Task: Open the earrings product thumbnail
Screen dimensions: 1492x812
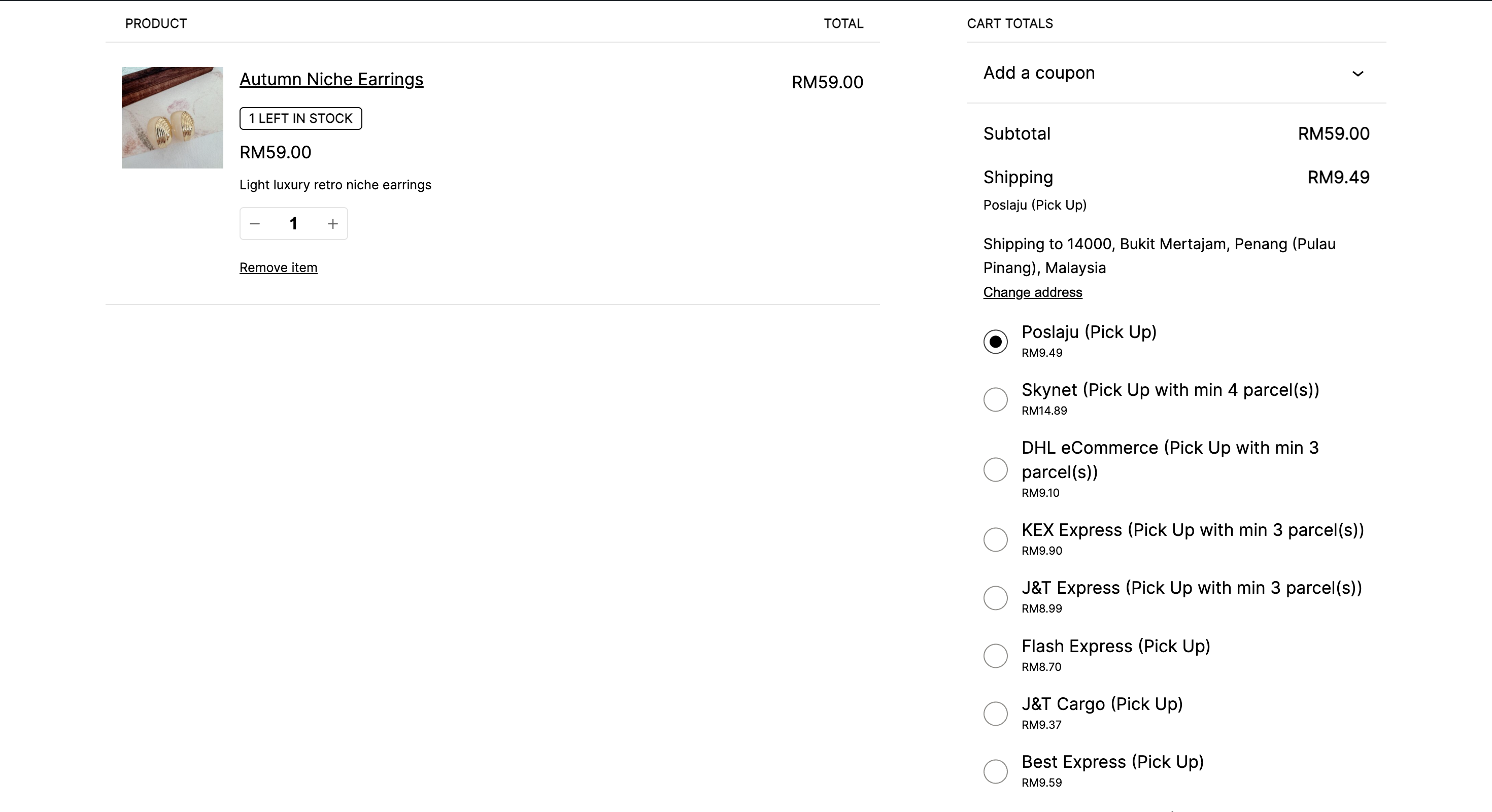Action: pos(172,118)
